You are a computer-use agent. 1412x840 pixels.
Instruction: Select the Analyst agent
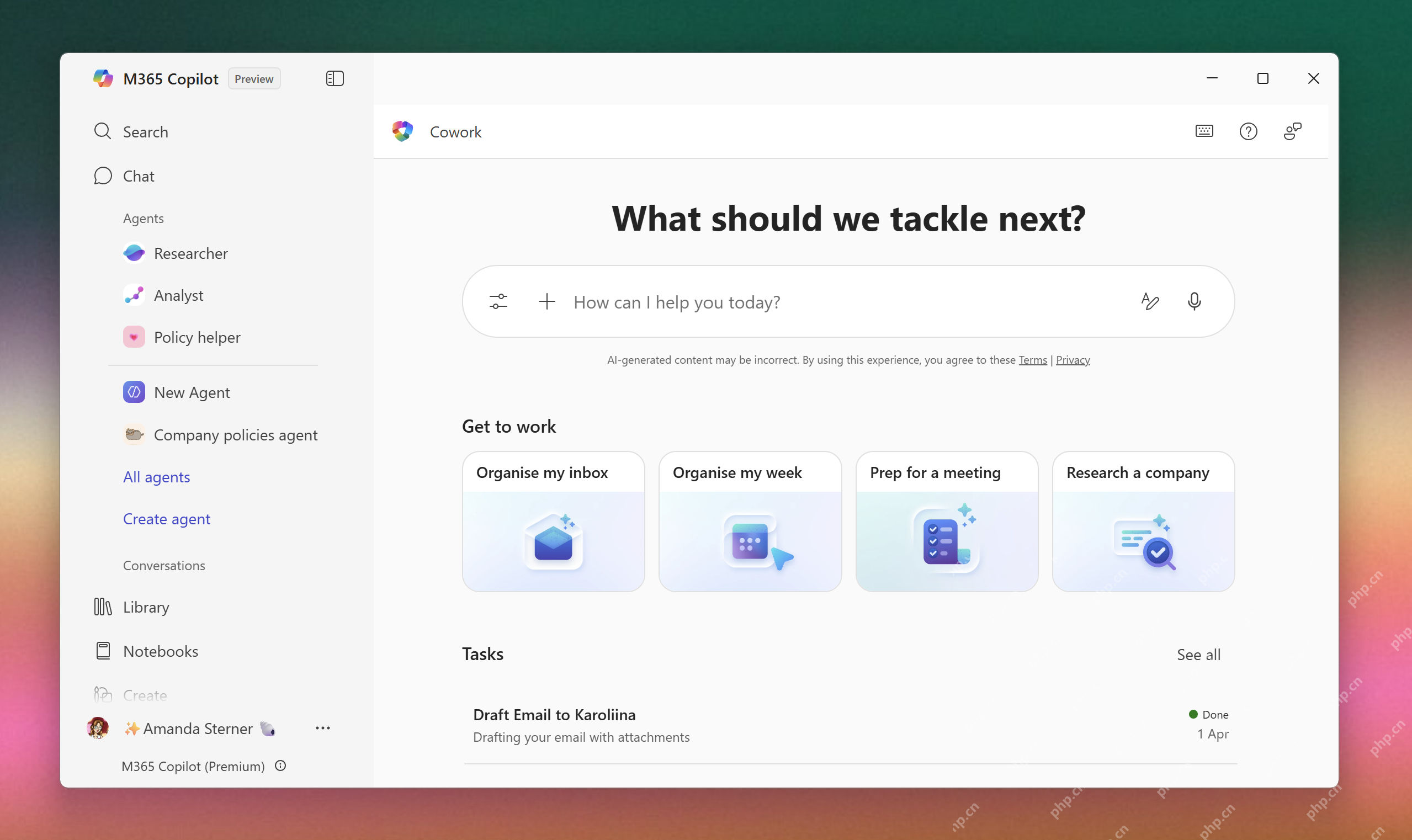point(163,295)
